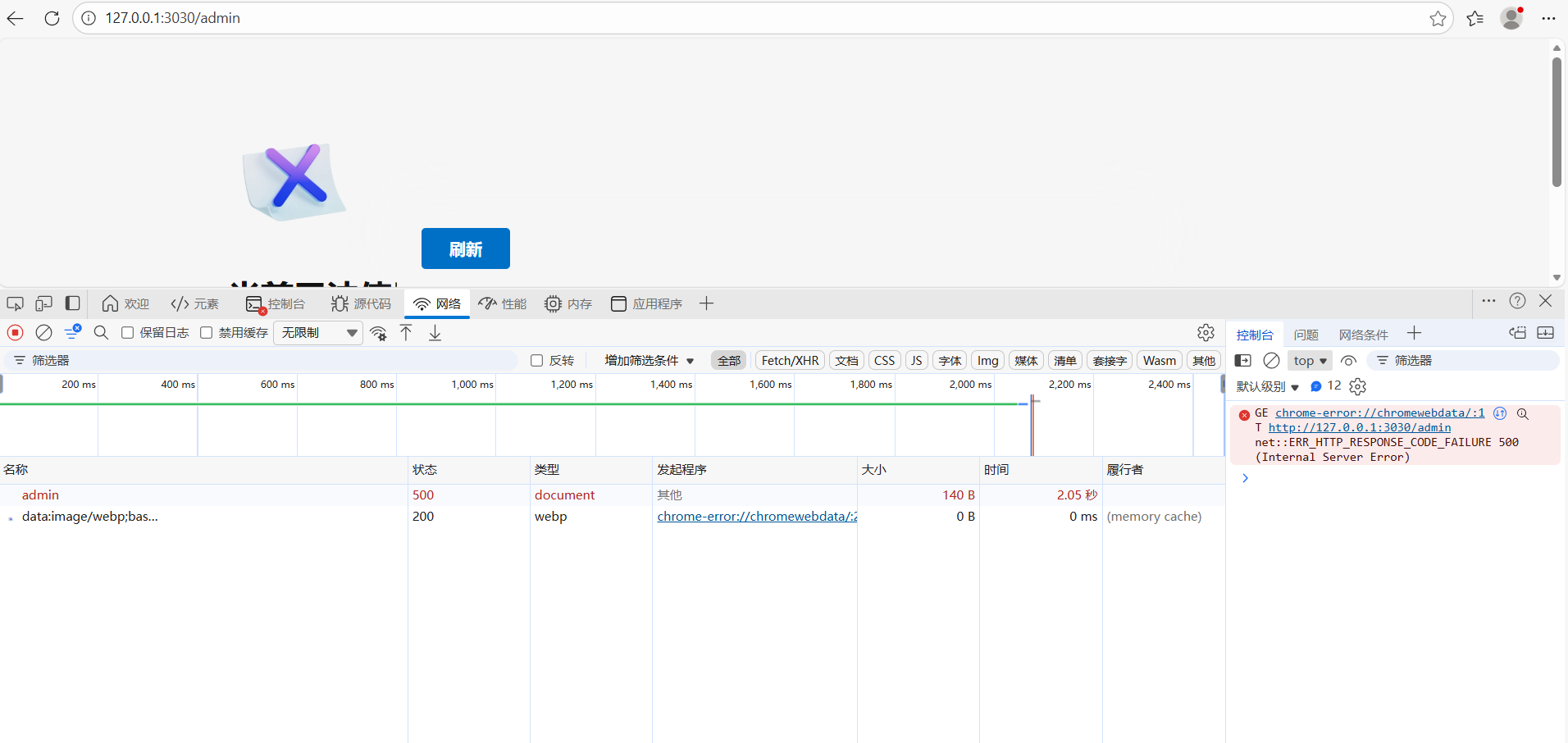Enable the 保留日志 checkbox
Screen dimensions: 1568x743
pyautogui.click(x=127, y=332)
